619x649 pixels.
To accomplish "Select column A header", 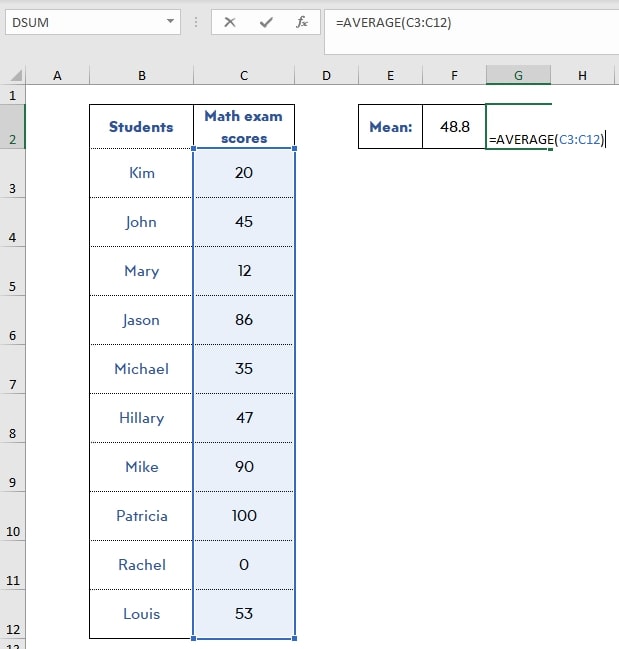I will point(58,75).
